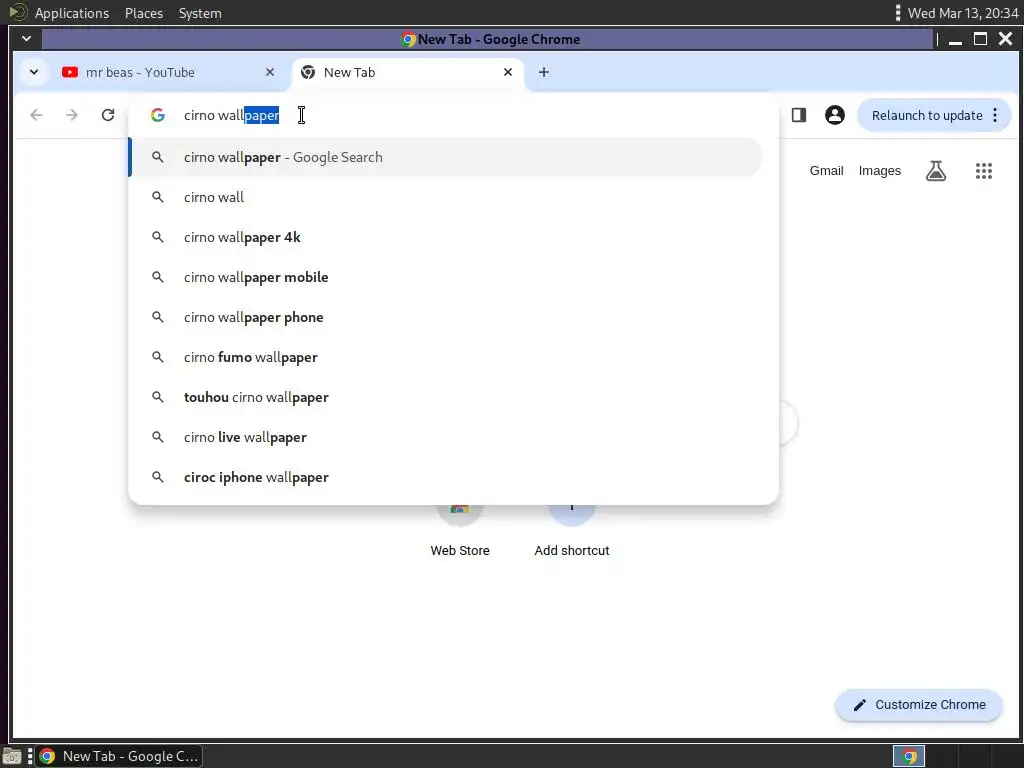Click the clock Wed Mar 13, 20:34
Screen dimensions: 1024x768
tap(963, 13)
